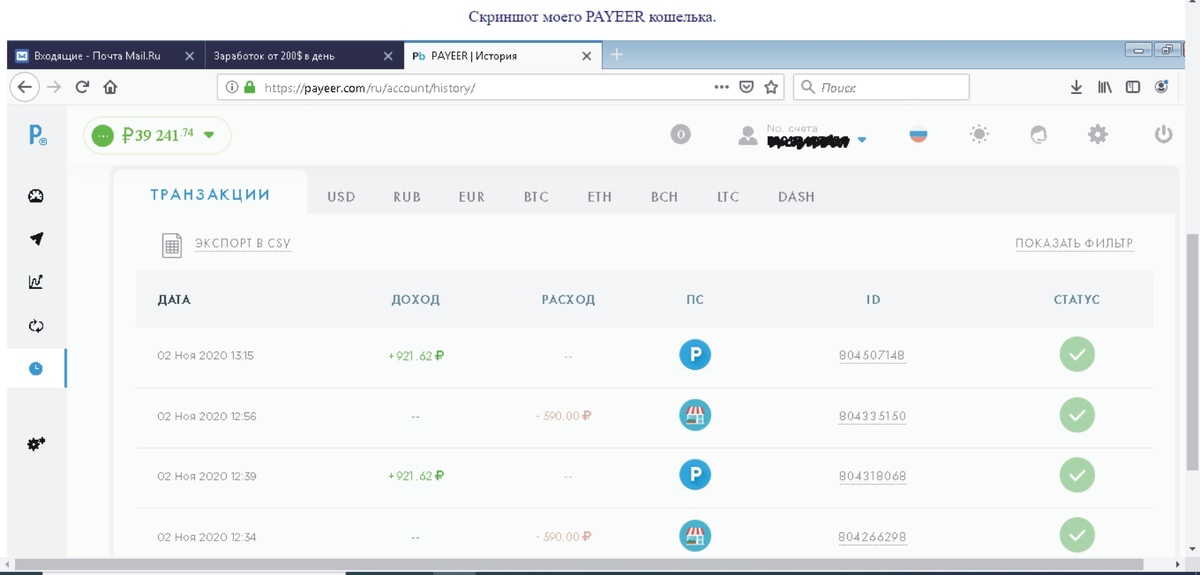
Task: Open transaction ID 804335150
Action: [872, 416]
